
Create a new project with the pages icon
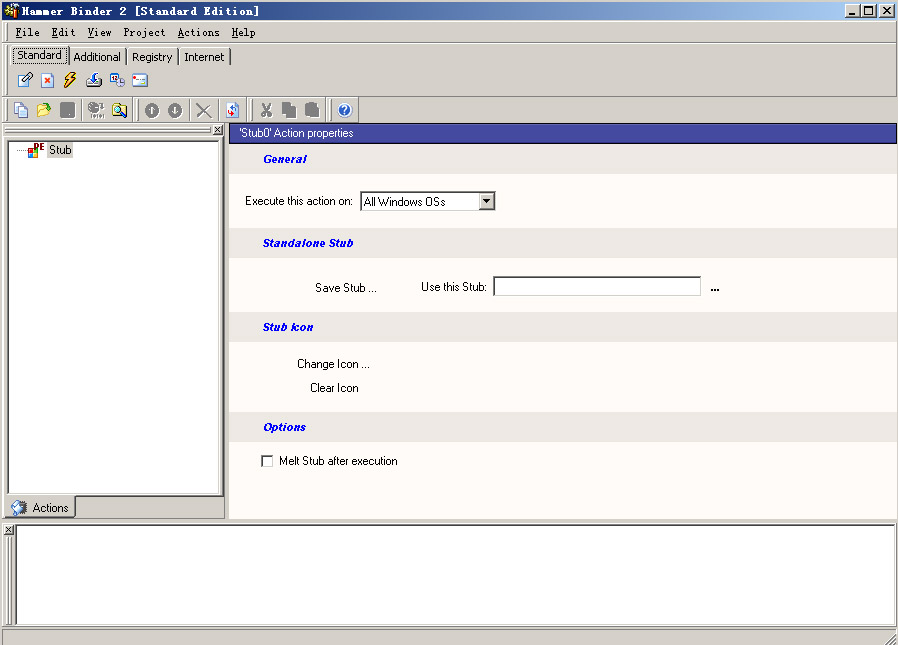point(21,110)
